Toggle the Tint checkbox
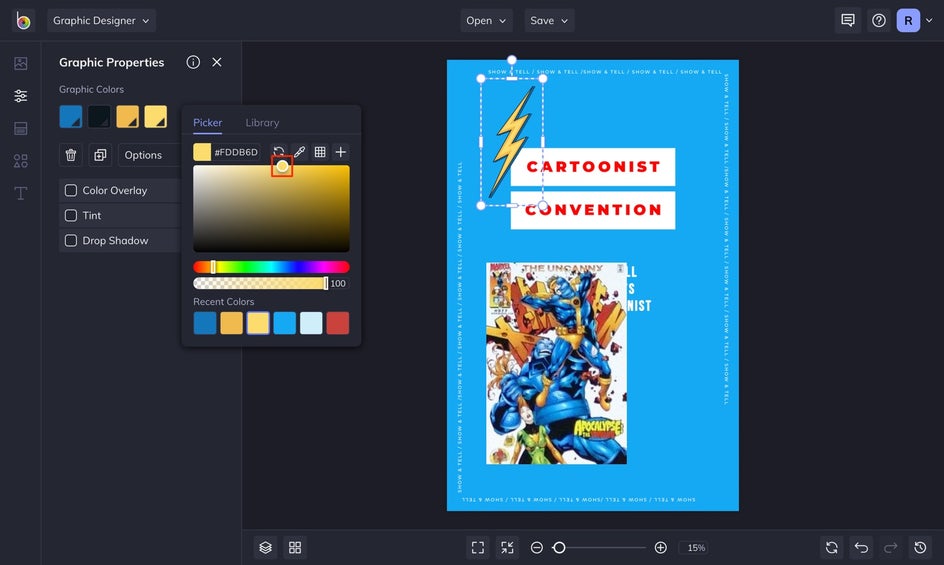Image resolution: width=944 pixels, height=565 pixels. (x=71, y=215)
